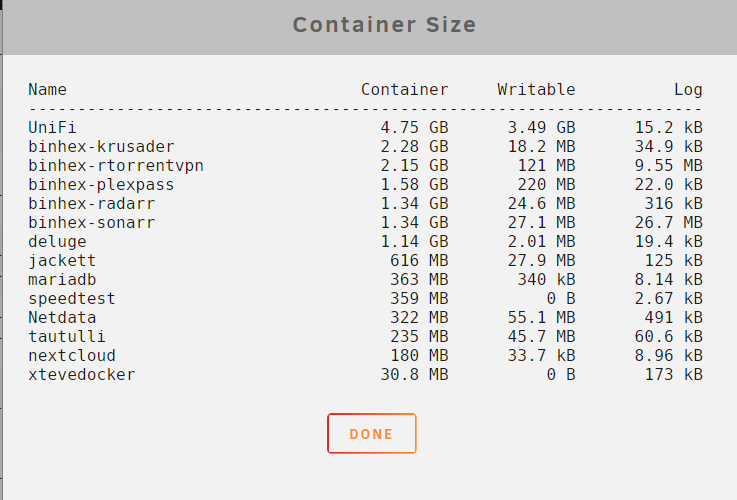The height and width of the screenshot is (500, 737).
Task: Click the Netdata container name
Action: coord(62,318)
